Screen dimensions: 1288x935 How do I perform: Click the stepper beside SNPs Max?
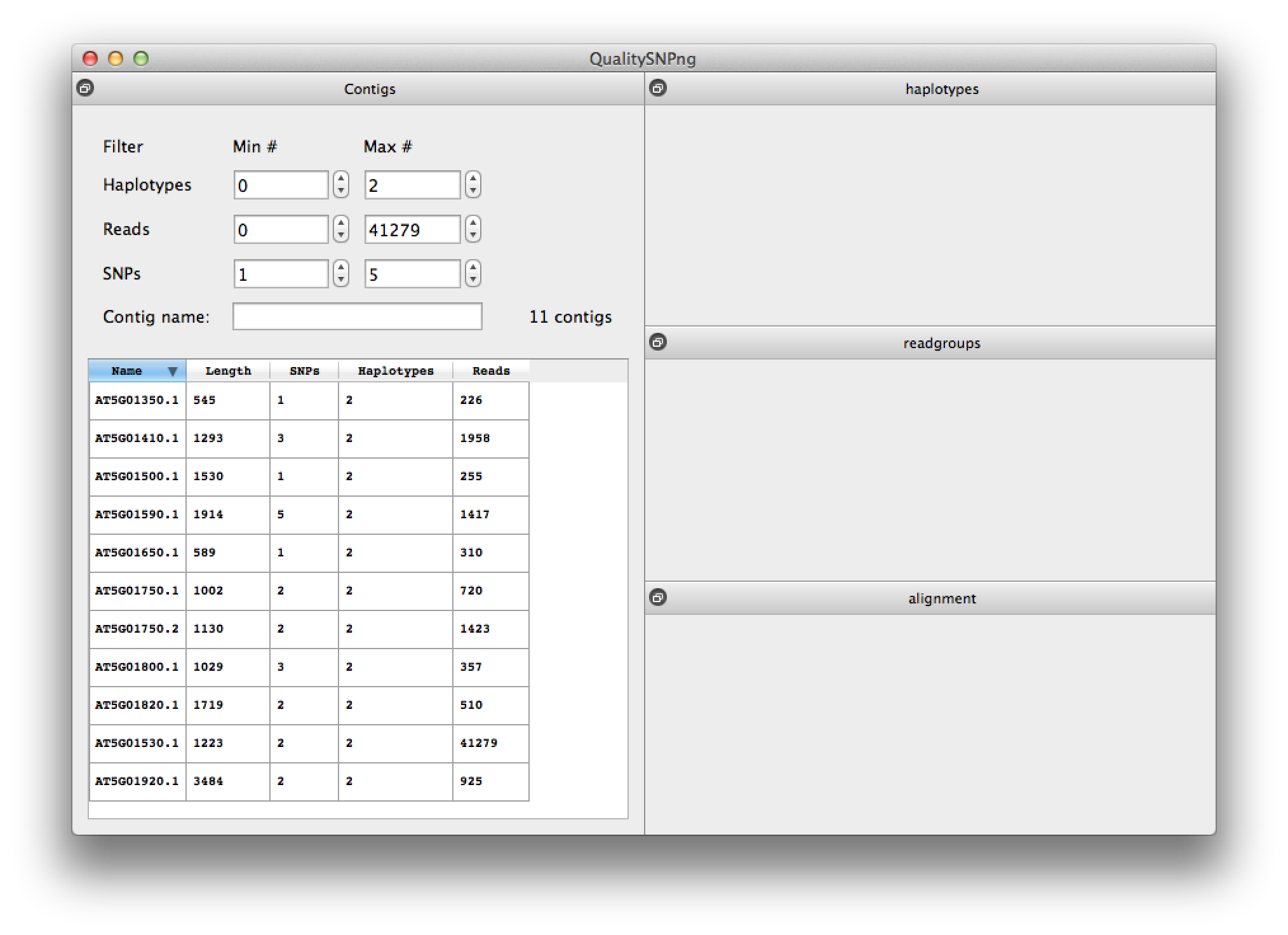(x=473, y=274)
